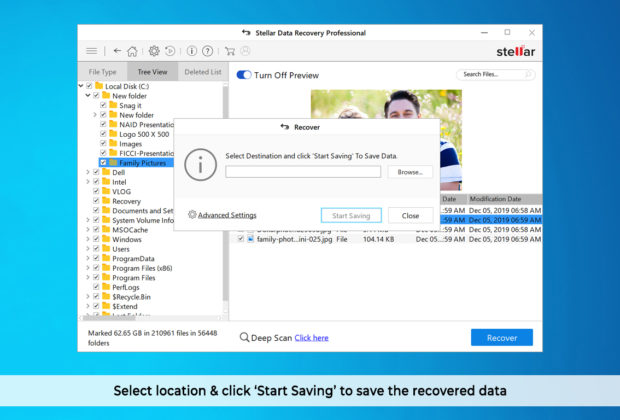Close the Recover dialog

(410, 216)
